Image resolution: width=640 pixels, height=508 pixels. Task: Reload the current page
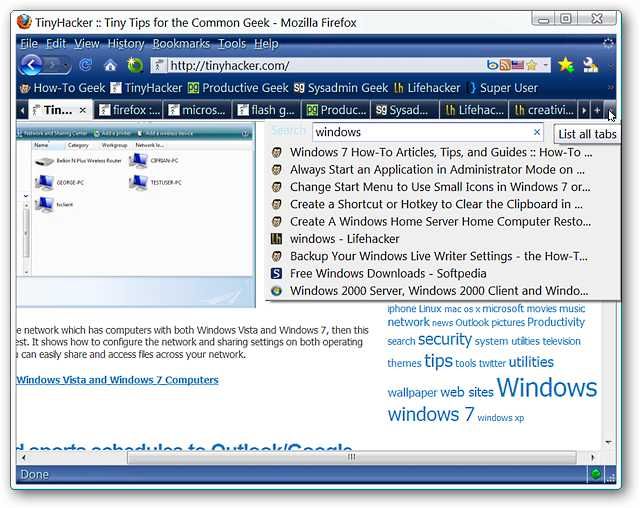[x=86, y=65]
